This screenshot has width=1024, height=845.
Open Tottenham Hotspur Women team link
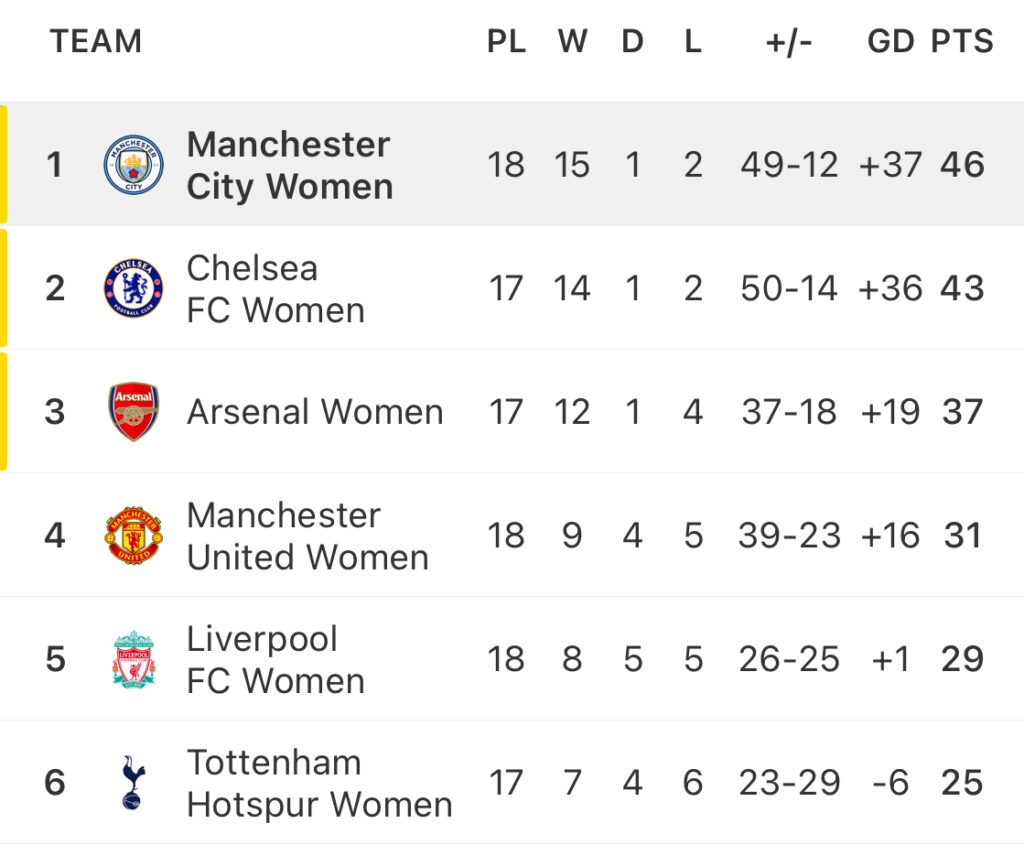pyautogui.click(x=319, y=783)
